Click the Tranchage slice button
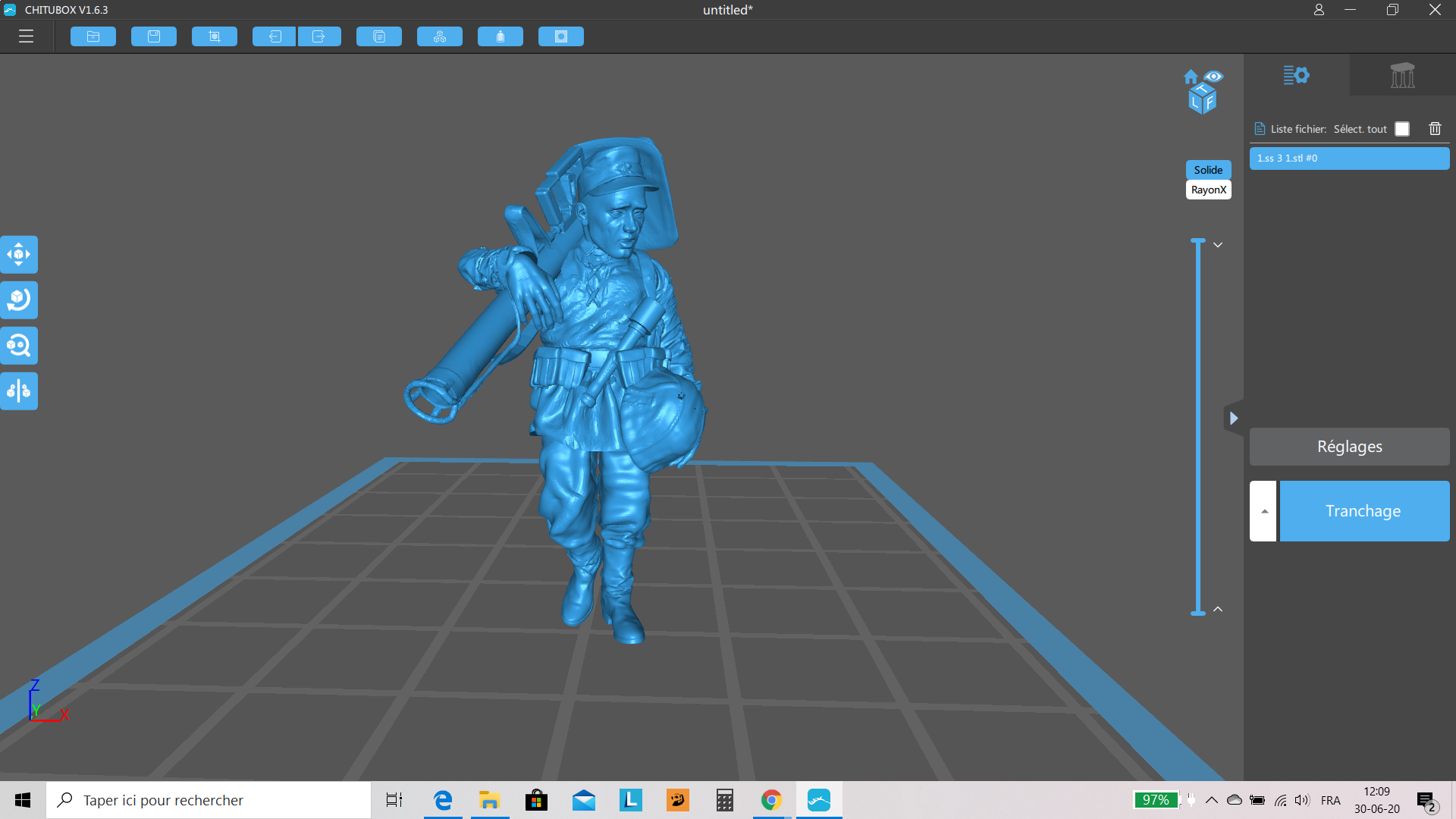The width and height of the screenshot is (1456, 819). click(x=1363, y=511)
